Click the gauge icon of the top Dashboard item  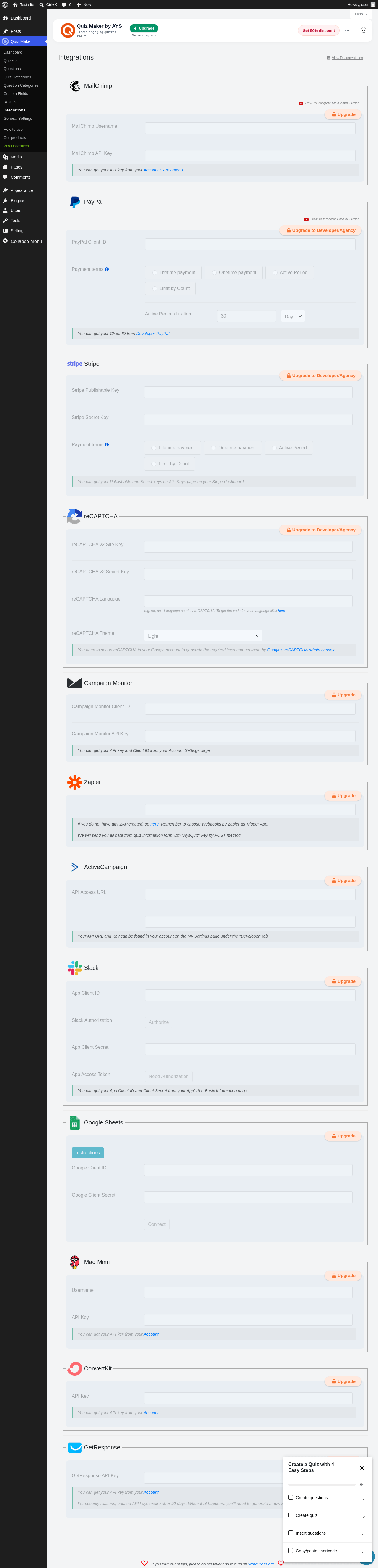tap(6, 18)
